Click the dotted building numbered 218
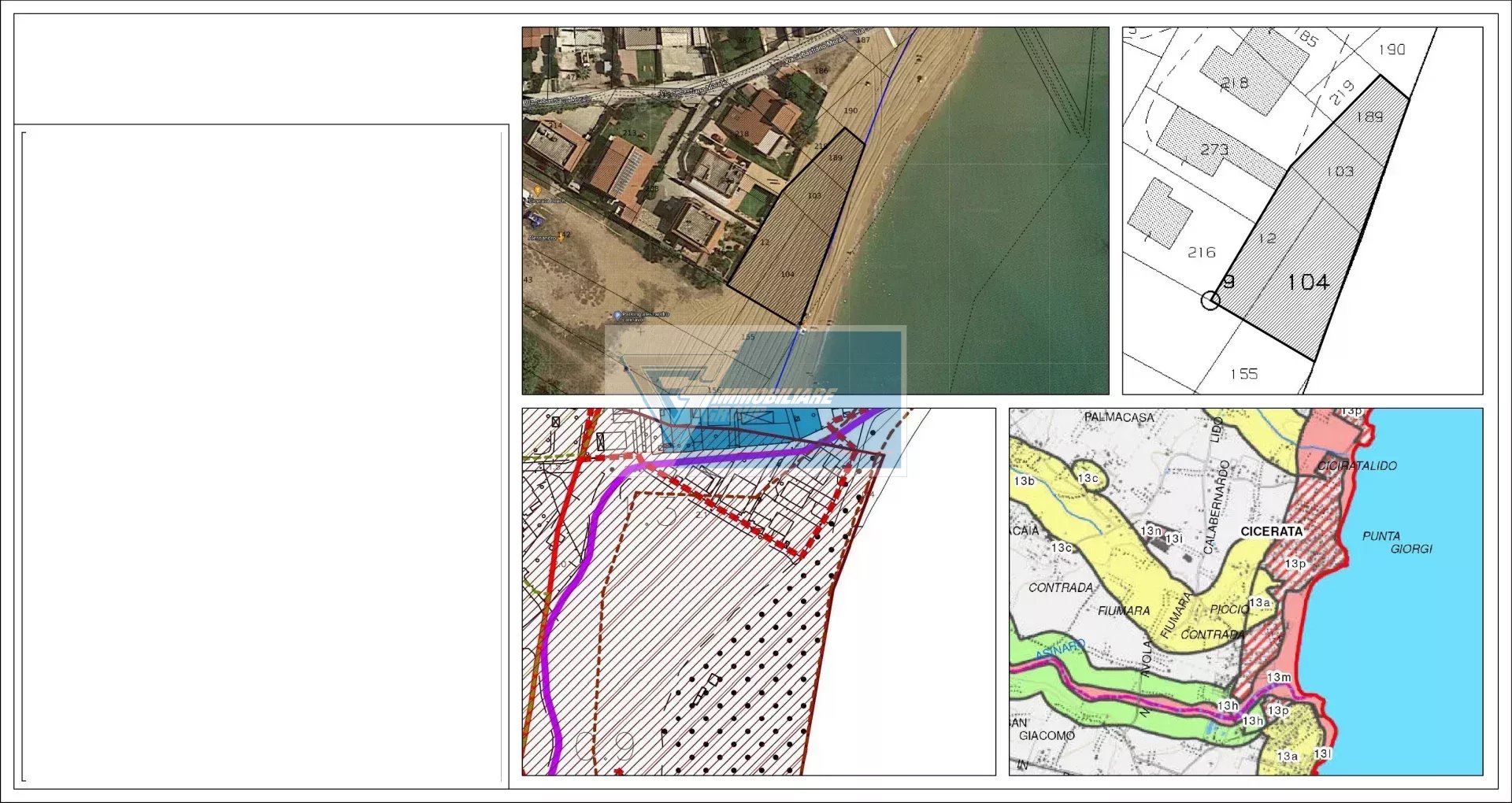Image resolution: width=1512 pixels, height=803 pixels. pyautogui.click(x=1234, y=83)
